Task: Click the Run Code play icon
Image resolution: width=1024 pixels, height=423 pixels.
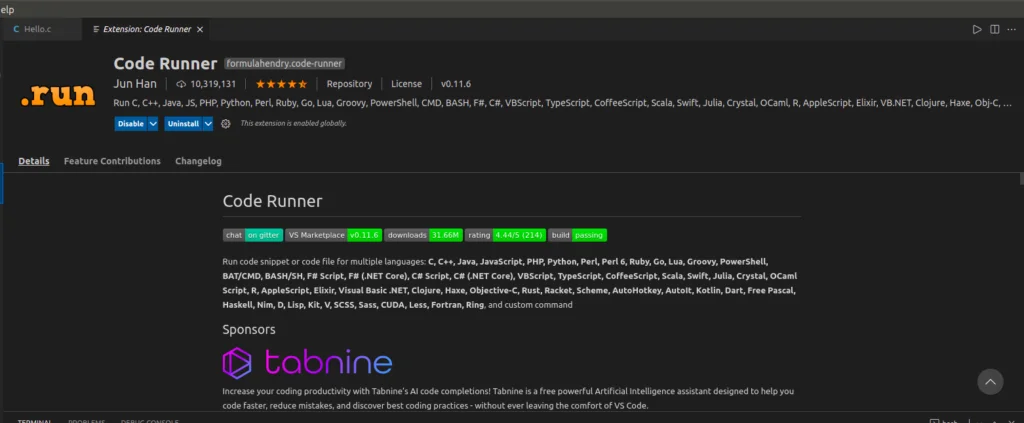Action: point(977,30)
